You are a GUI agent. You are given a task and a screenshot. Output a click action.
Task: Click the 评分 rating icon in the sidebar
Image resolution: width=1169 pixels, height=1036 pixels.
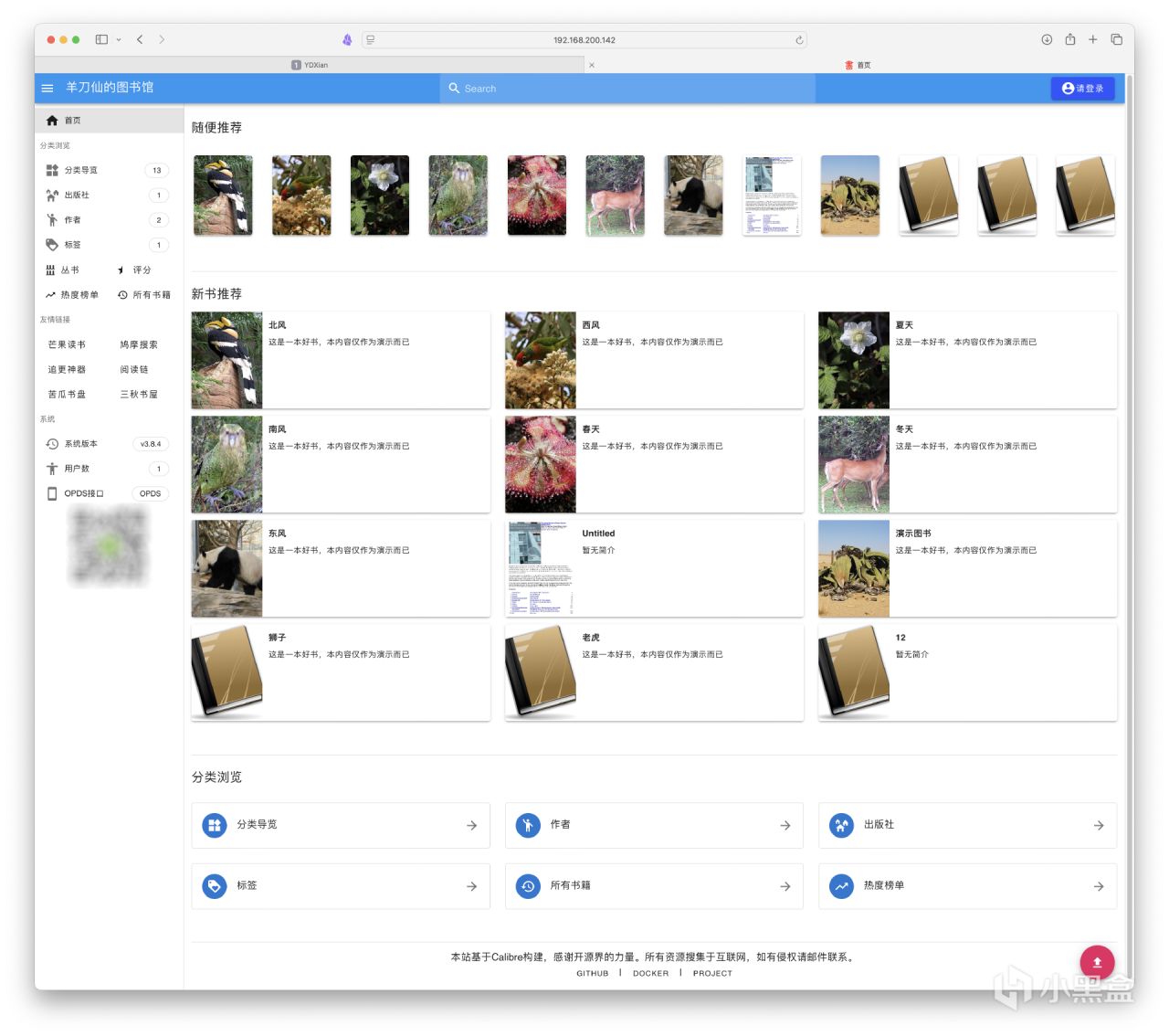click(121, 270)
